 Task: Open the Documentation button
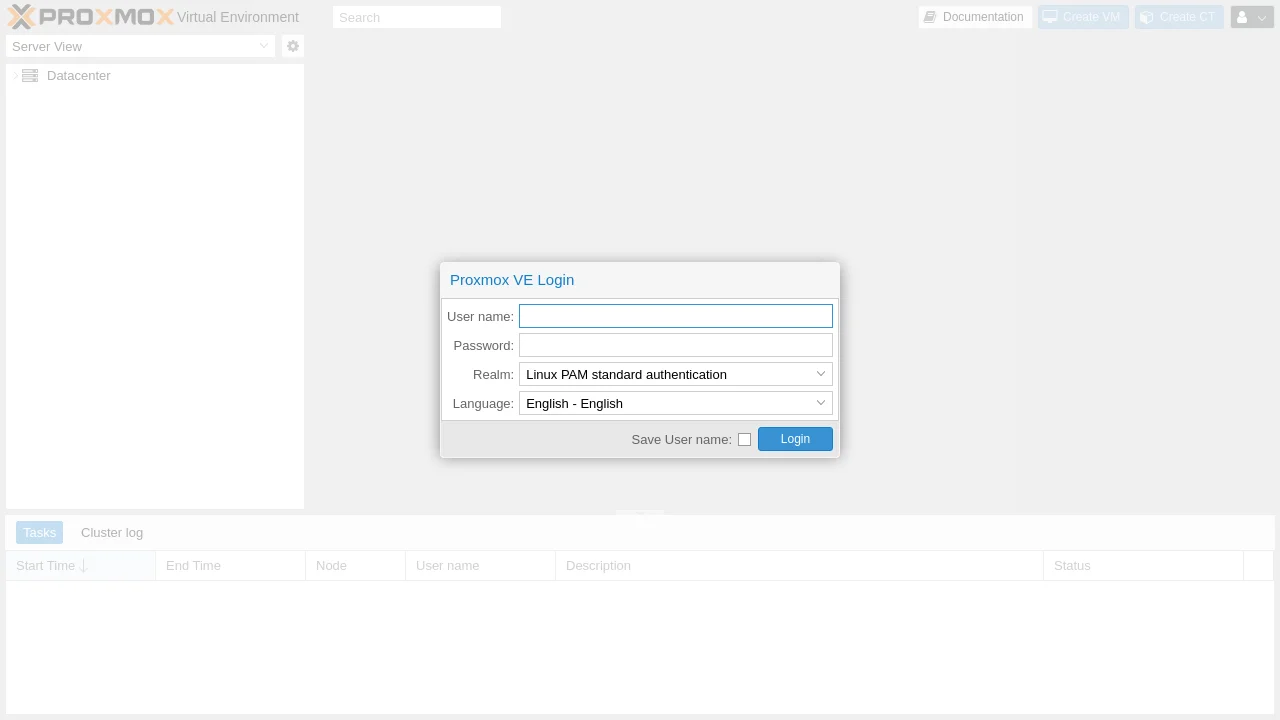point(975,17)
